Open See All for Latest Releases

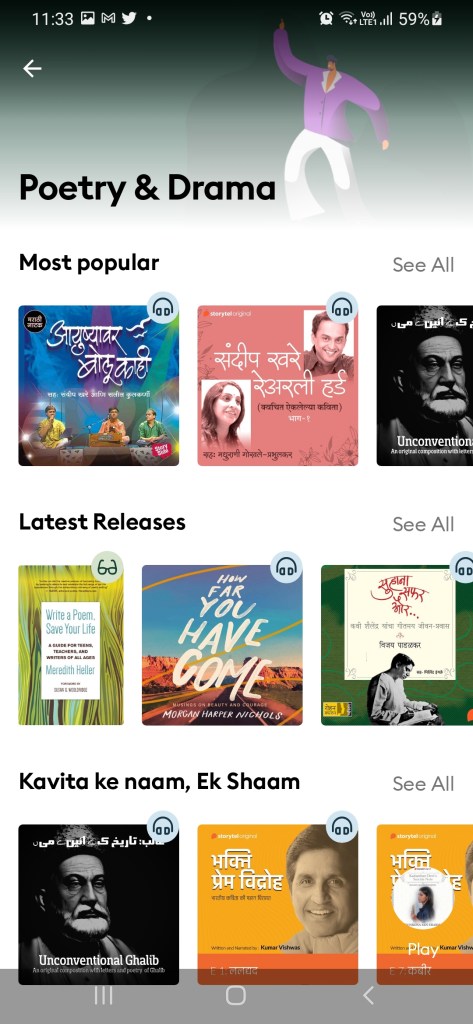point(423,524)
